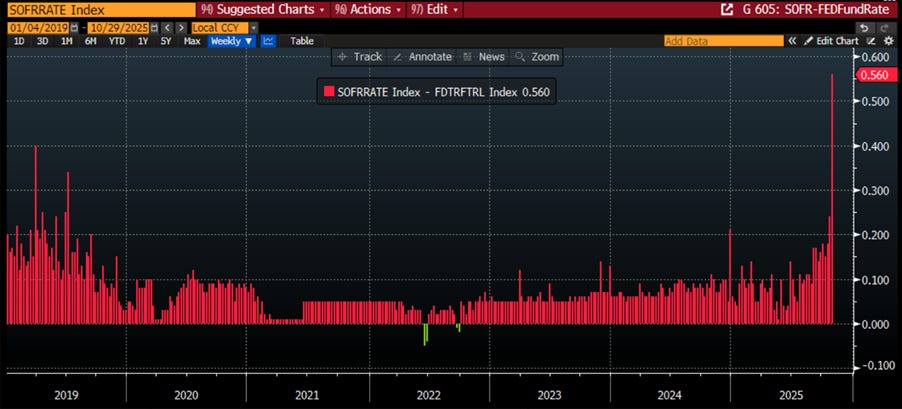This screenshot has height=409, width=902.
Task: Click the 2020 year label on x-axis
Action: coord(186,395)
